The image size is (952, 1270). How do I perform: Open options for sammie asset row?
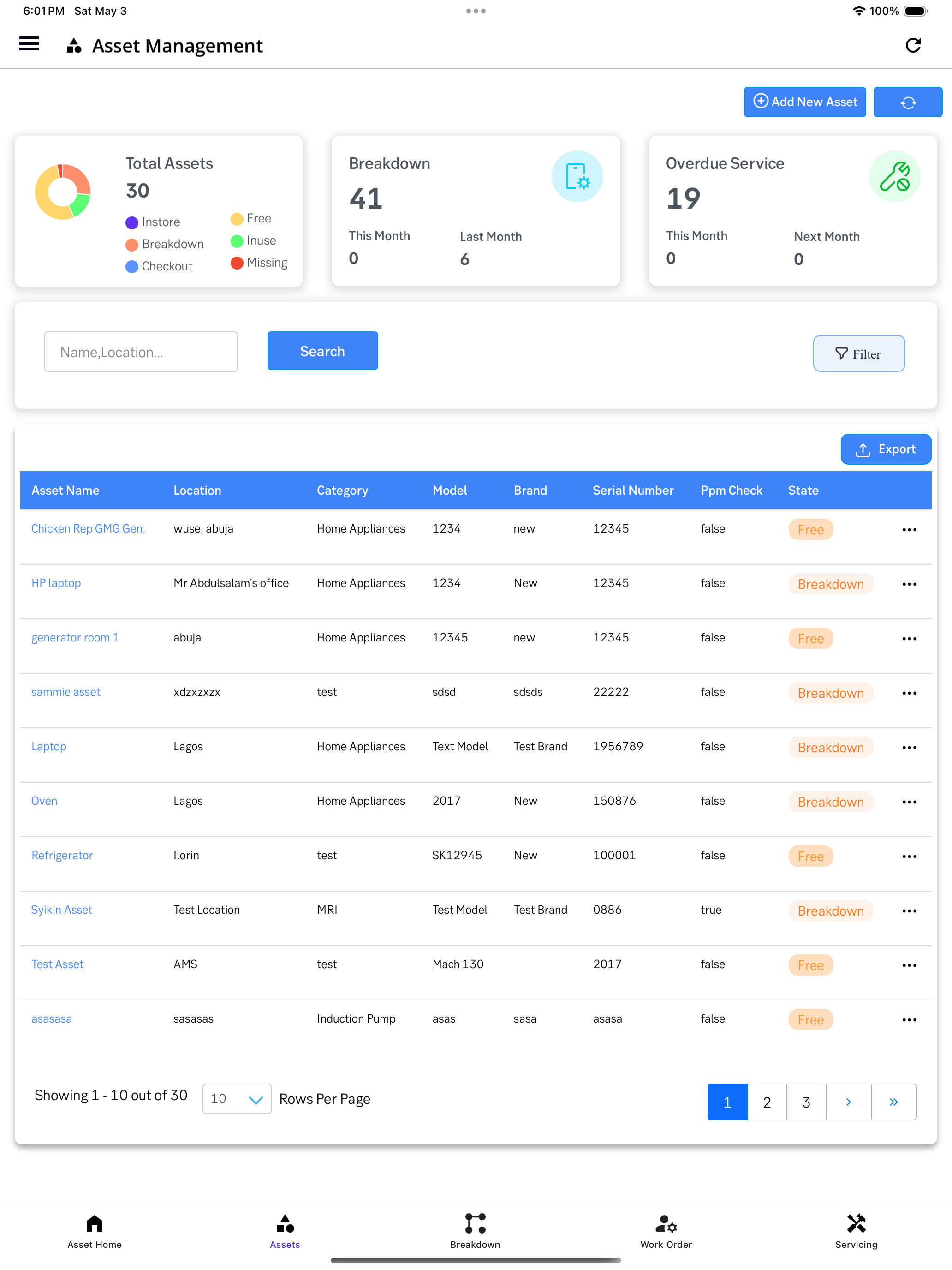909,693
